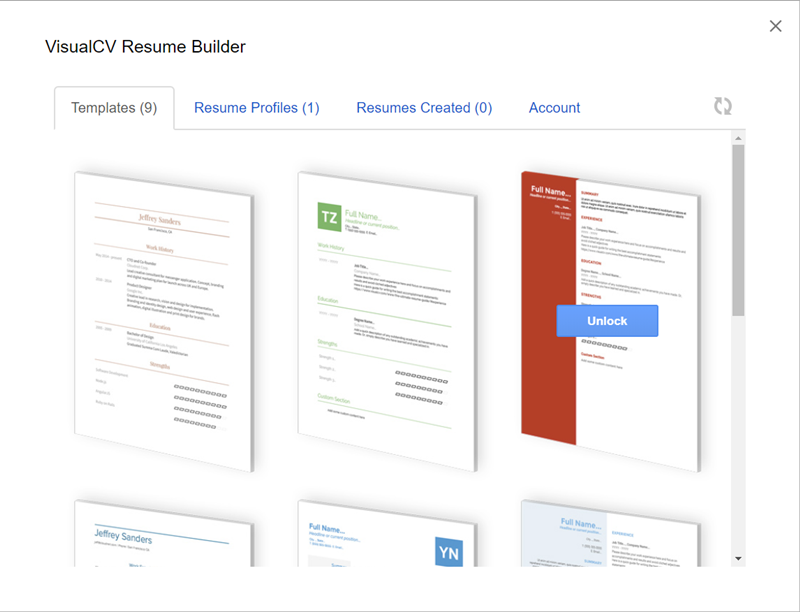800x612 pixels.
Task: Select the light blue sidebar template
Action: [611, 533]
